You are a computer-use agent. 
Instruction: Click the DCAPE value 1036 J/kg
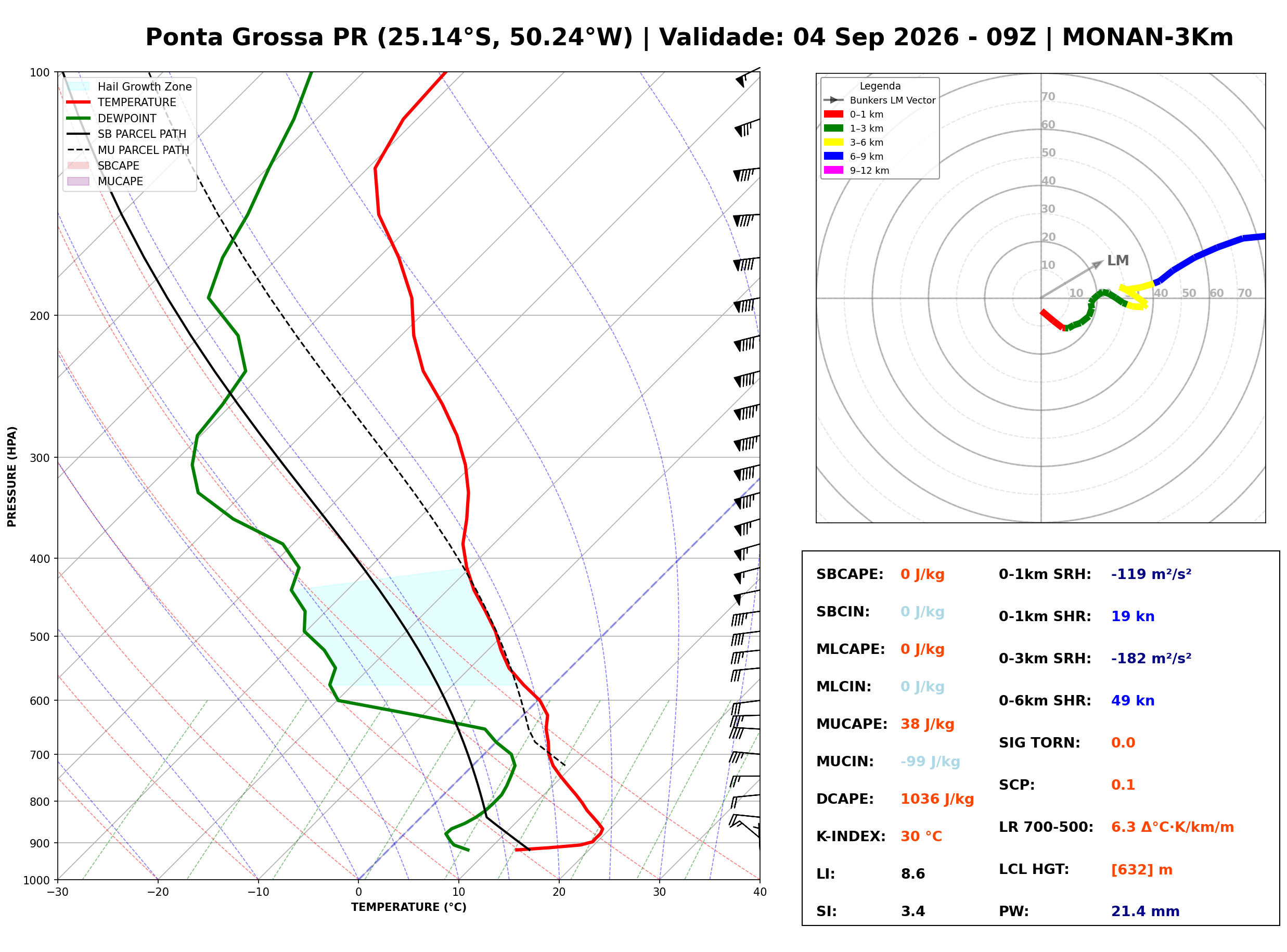coord(937,799)
